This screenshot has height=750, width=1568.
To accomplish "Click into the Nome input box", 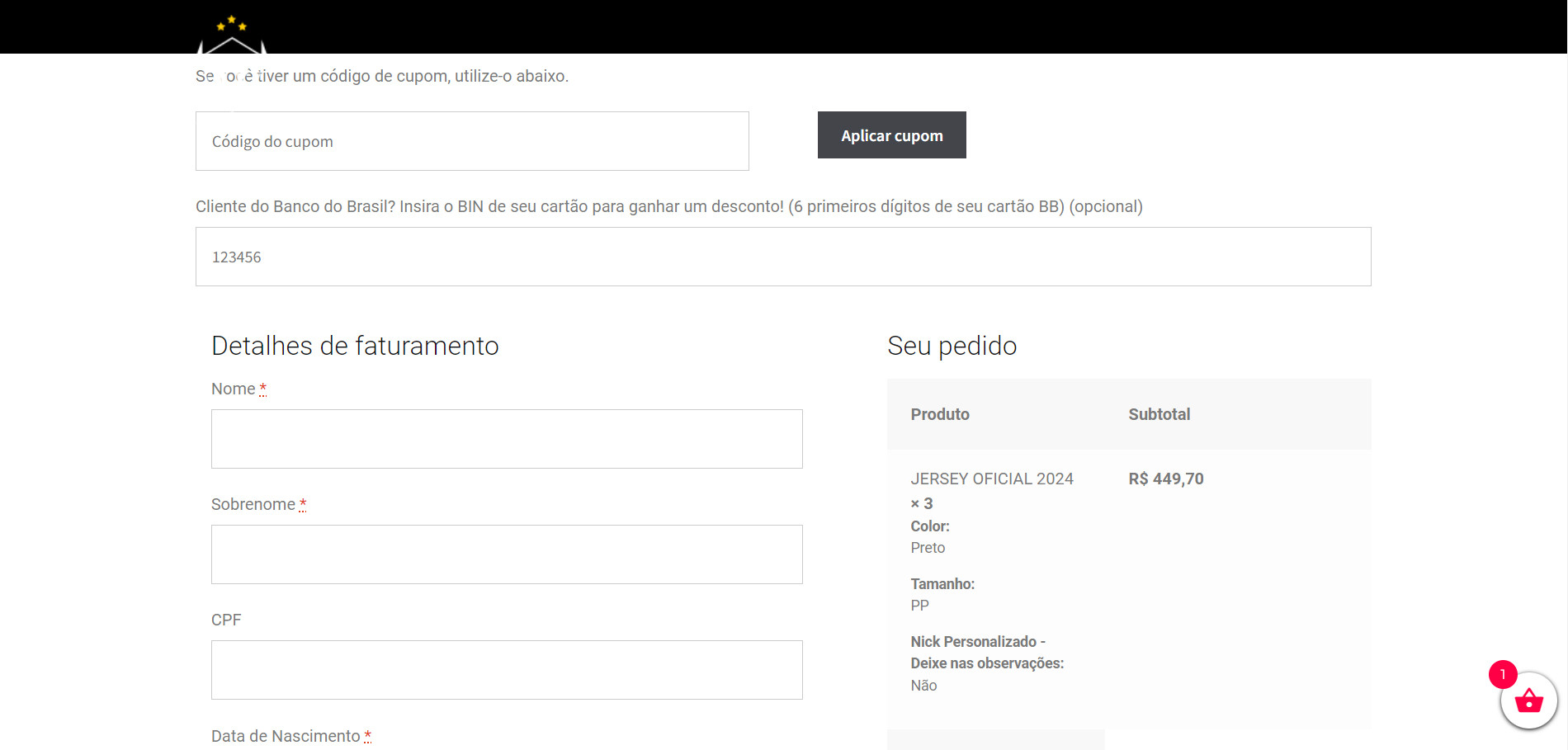I will [507, 439].
